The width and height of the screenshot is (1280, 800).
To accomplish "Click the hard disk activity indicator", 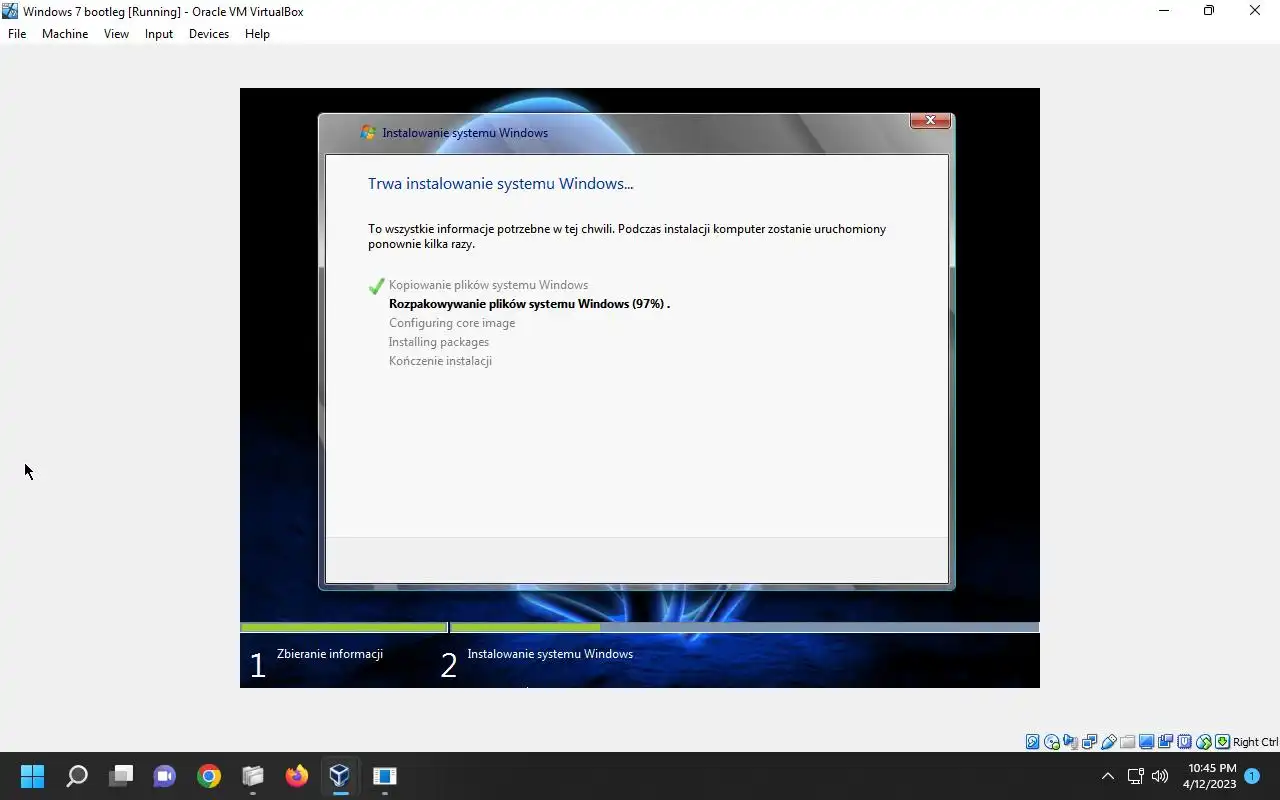I will coord(1032,742).
